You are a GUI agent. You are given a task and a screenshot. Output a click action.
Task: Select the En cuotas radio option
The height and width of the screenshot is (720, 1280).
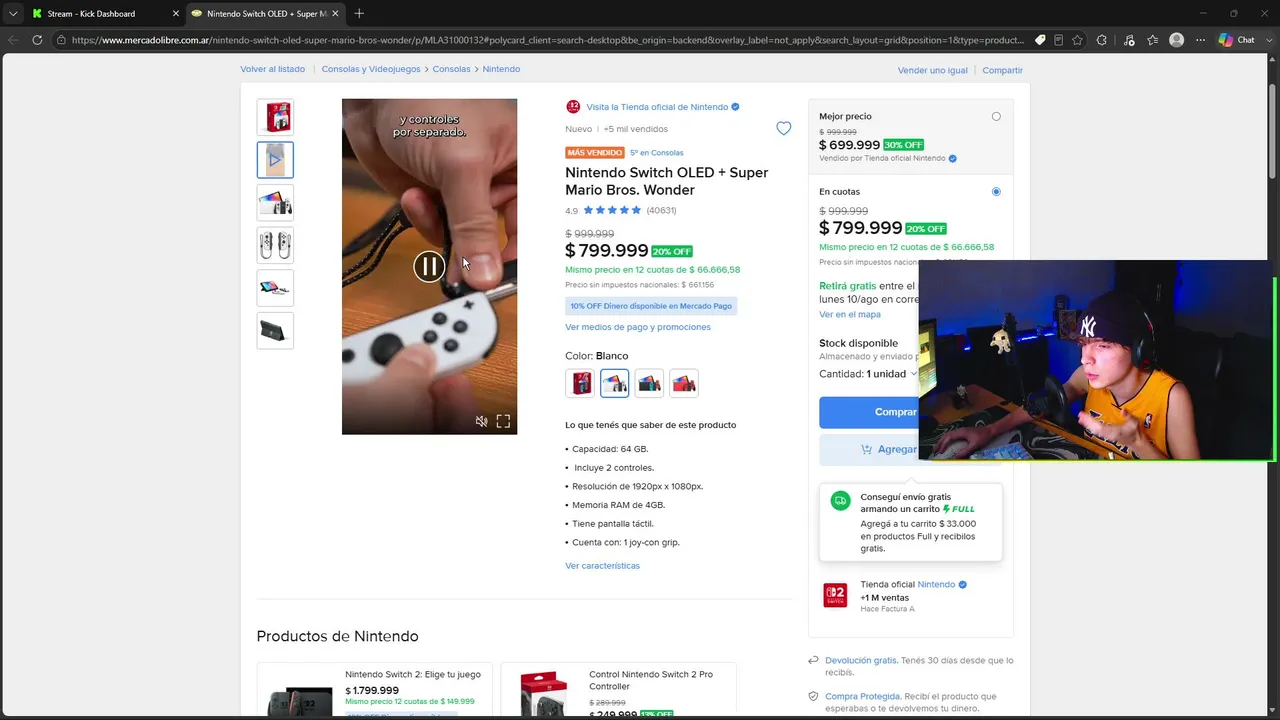click(x=996, y=191)
